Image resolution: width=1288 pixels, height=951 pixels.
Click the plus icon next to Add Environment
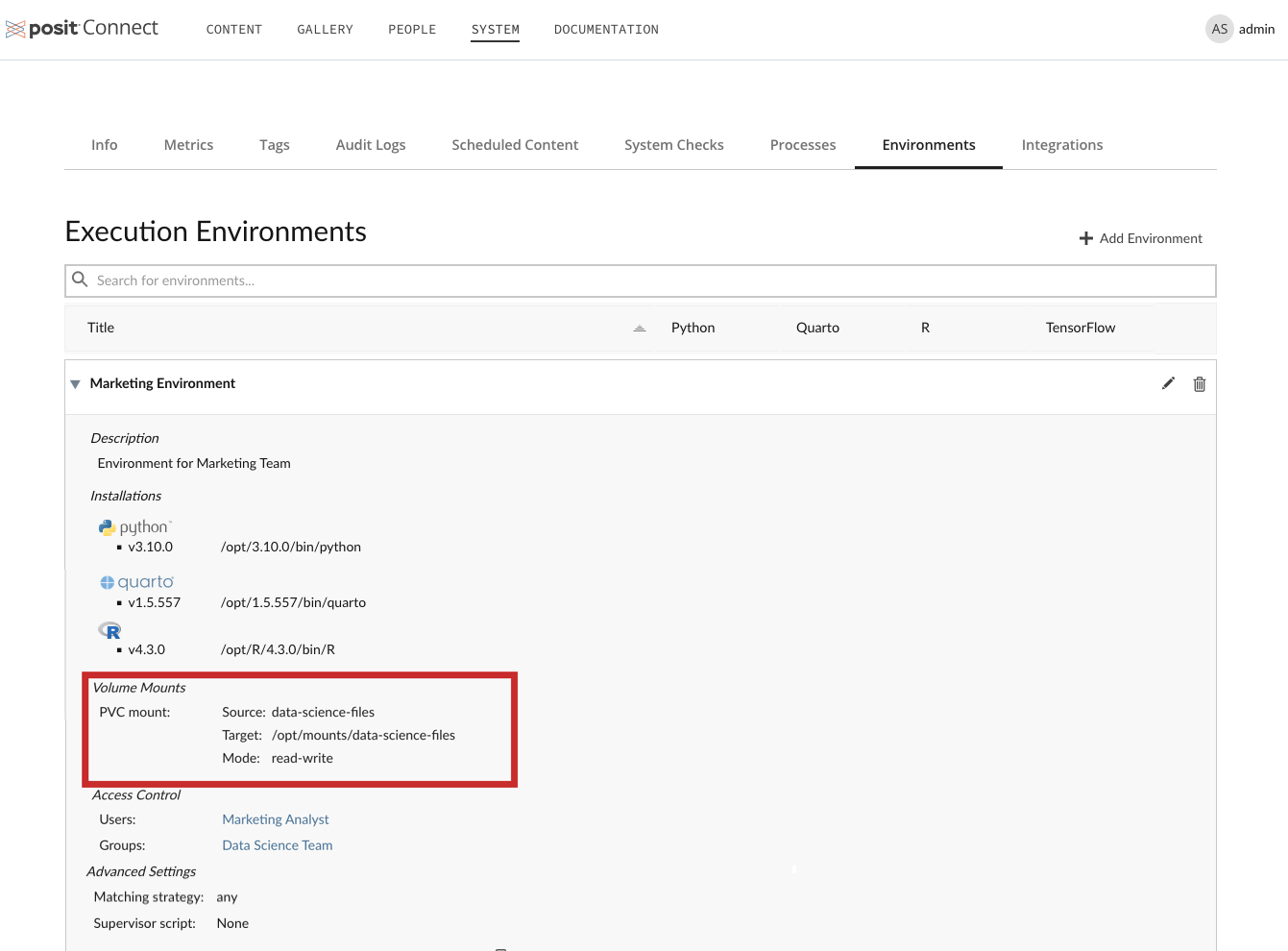coord(1086,238)
